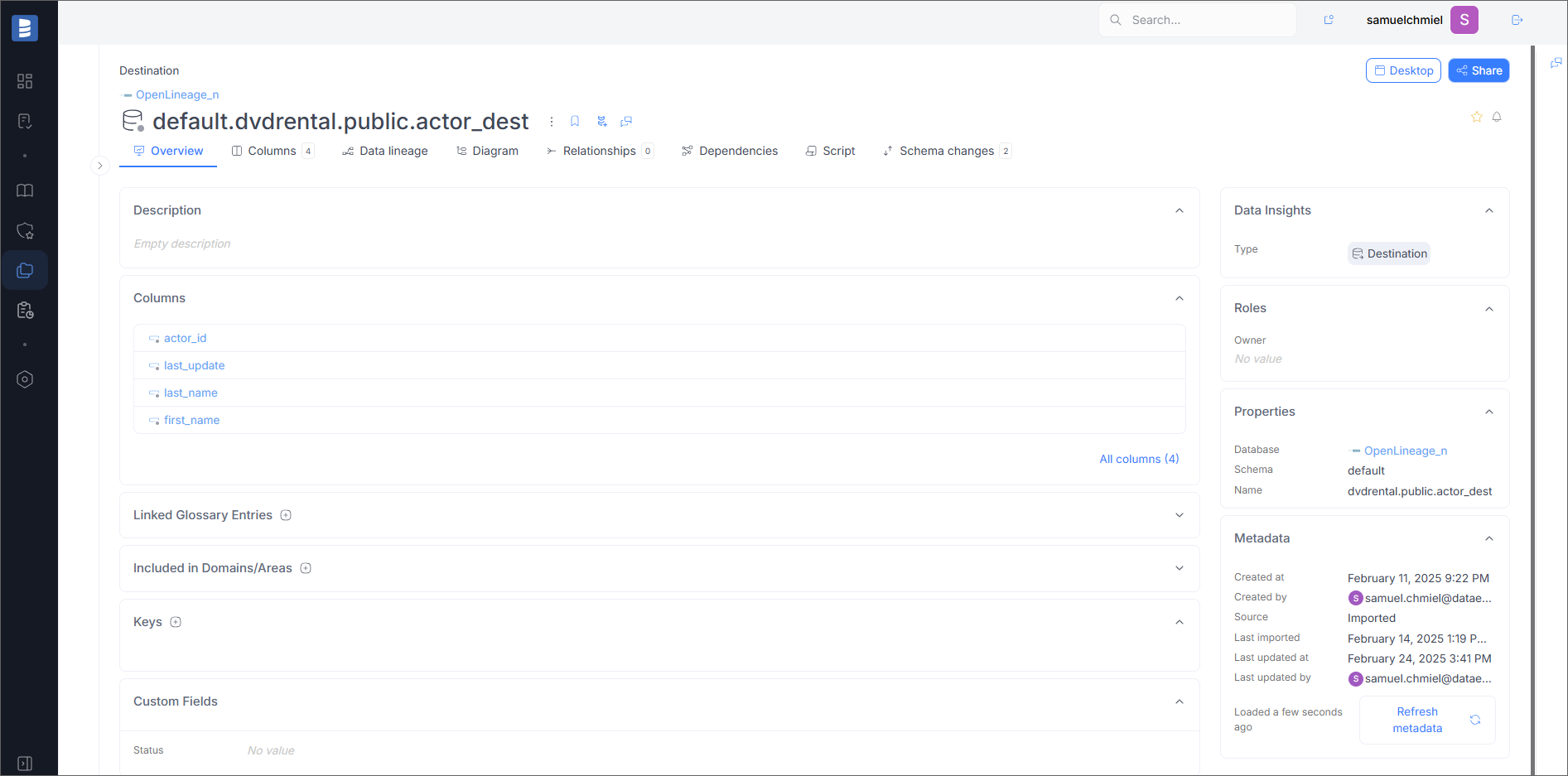Click the comment bubbles icon next to the title
This screenshot has width=1568, height=776.
[x=626, y=122]
